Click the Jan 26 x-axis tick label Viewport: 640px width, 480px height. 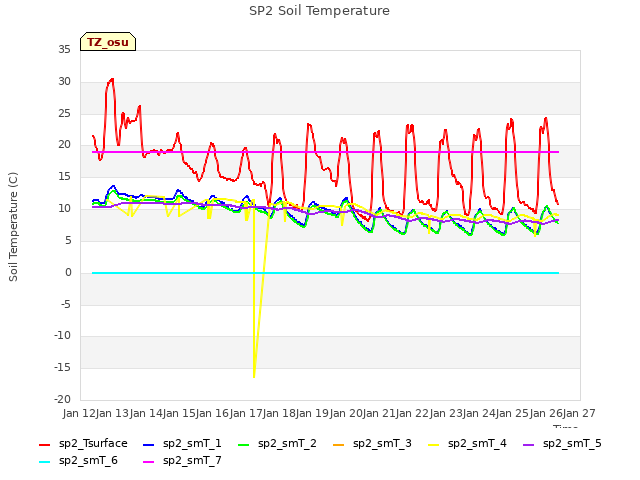pyautogui.click(x=546, y=413)
